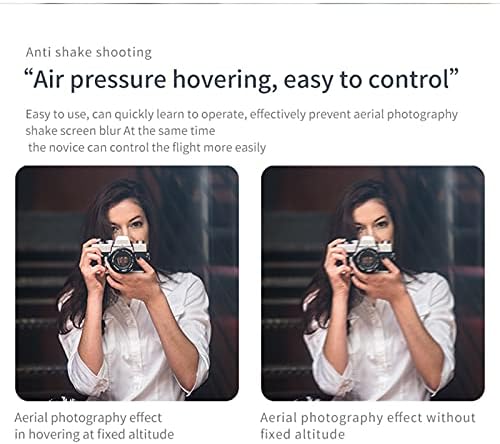Click caption "Aerial photography effect in hovering"
This screenshot has height=444, width=500.
coord(94,426)
